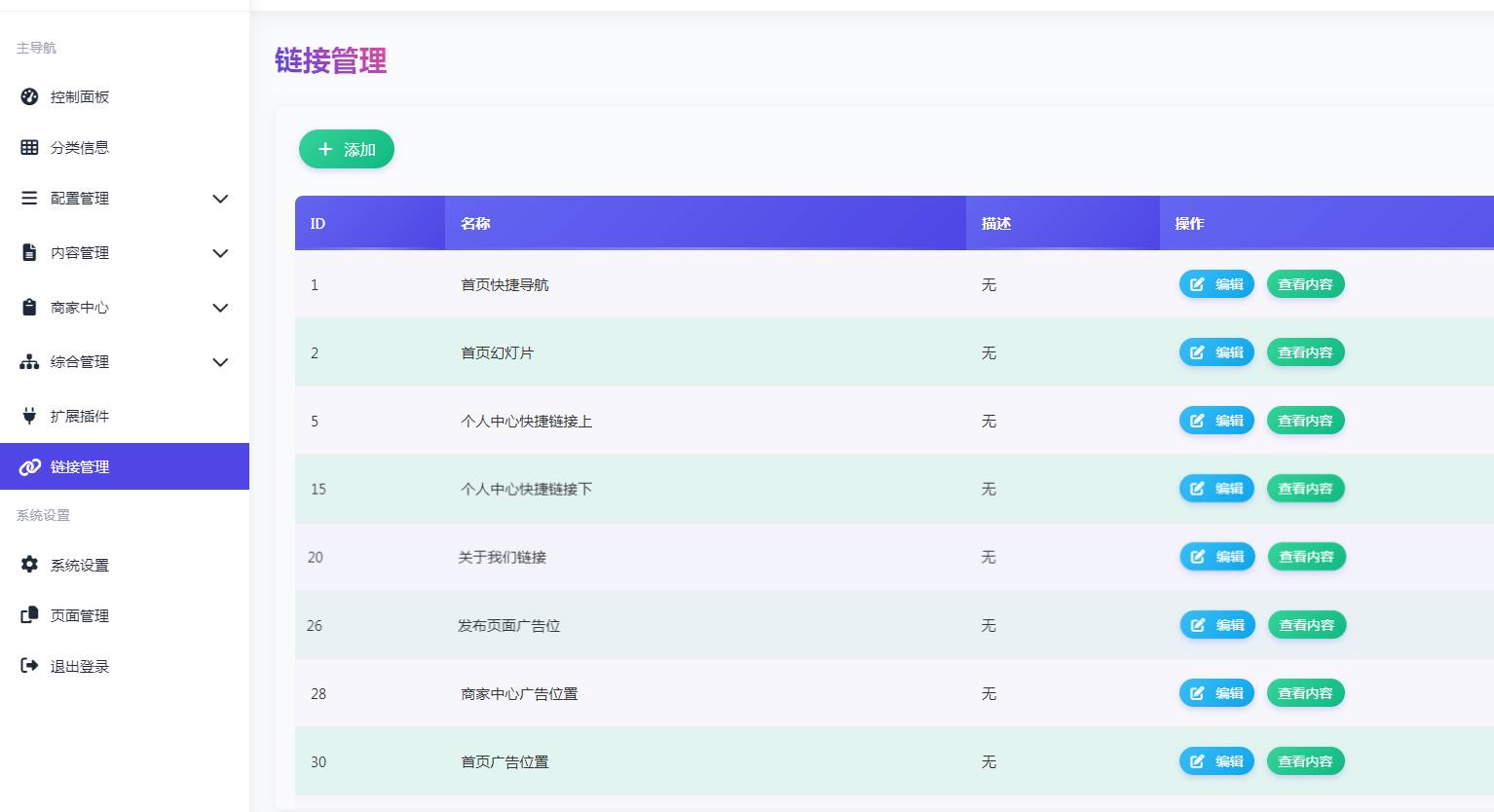The image size is (1494, 812).
Task: Click the dashboard gauge icon for 控制面板
Action: coord(29,96)
